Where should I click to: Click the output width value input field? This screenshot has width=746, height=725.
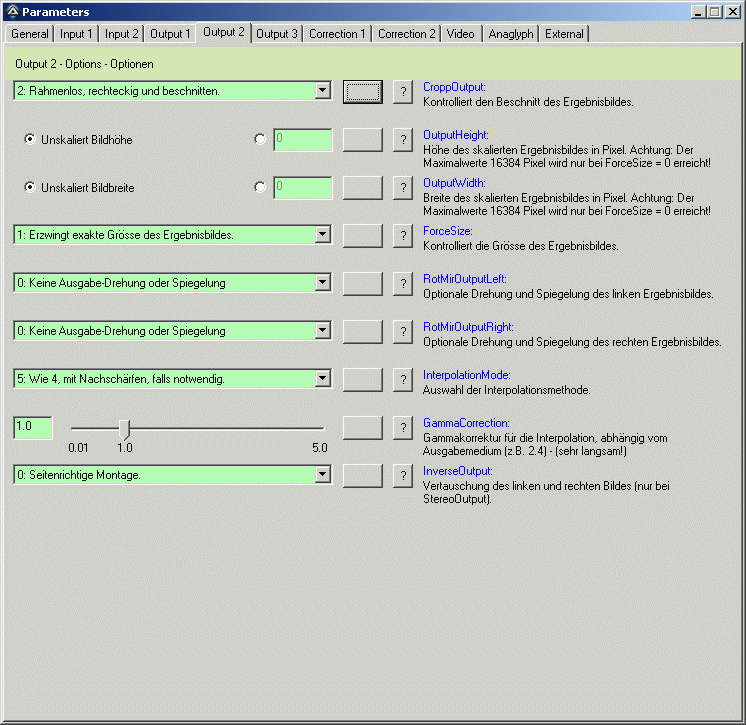click(x=302, y=187)
